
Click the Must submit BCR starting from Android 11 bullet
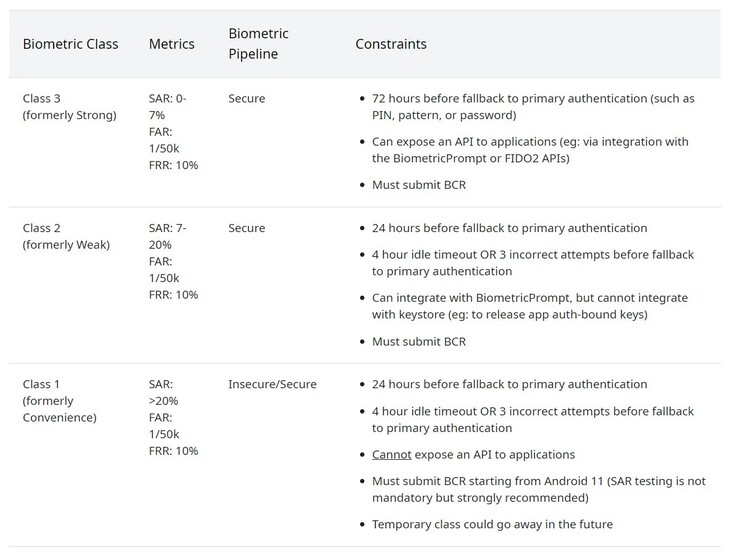click(x=538, y=489)
